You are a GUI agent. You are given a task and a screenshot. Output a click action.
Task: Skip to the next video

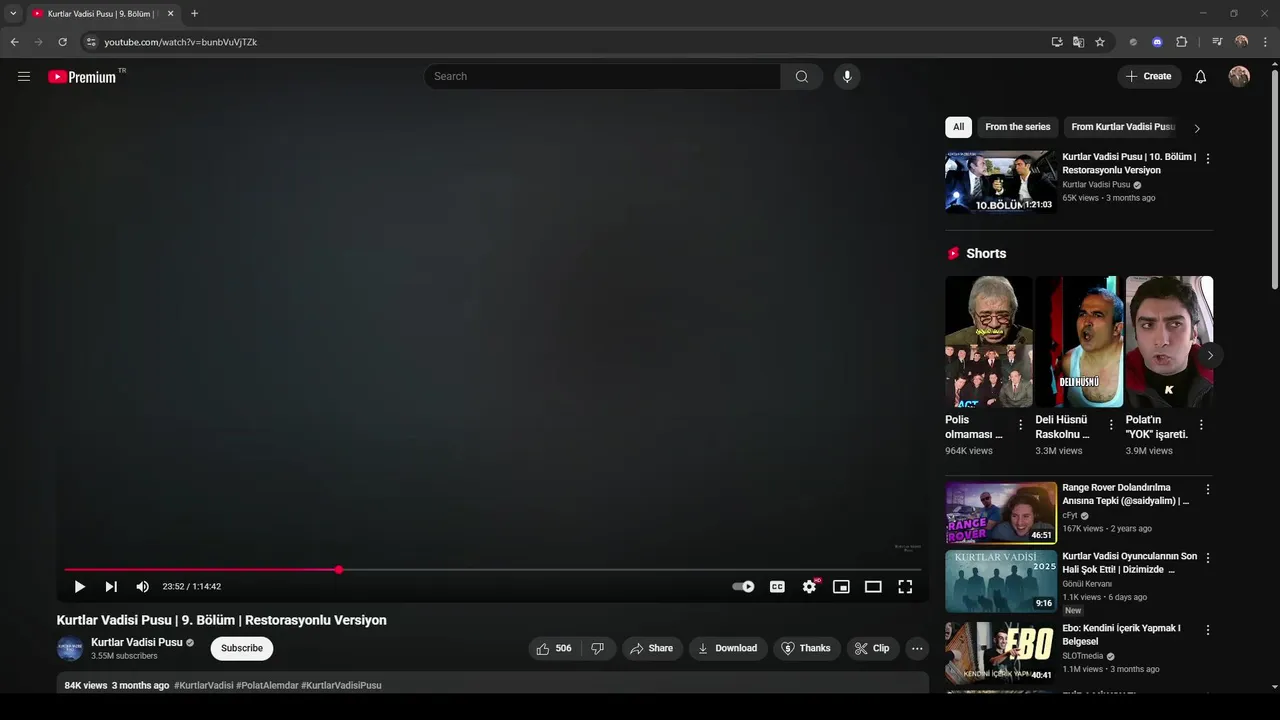point(111,587)
